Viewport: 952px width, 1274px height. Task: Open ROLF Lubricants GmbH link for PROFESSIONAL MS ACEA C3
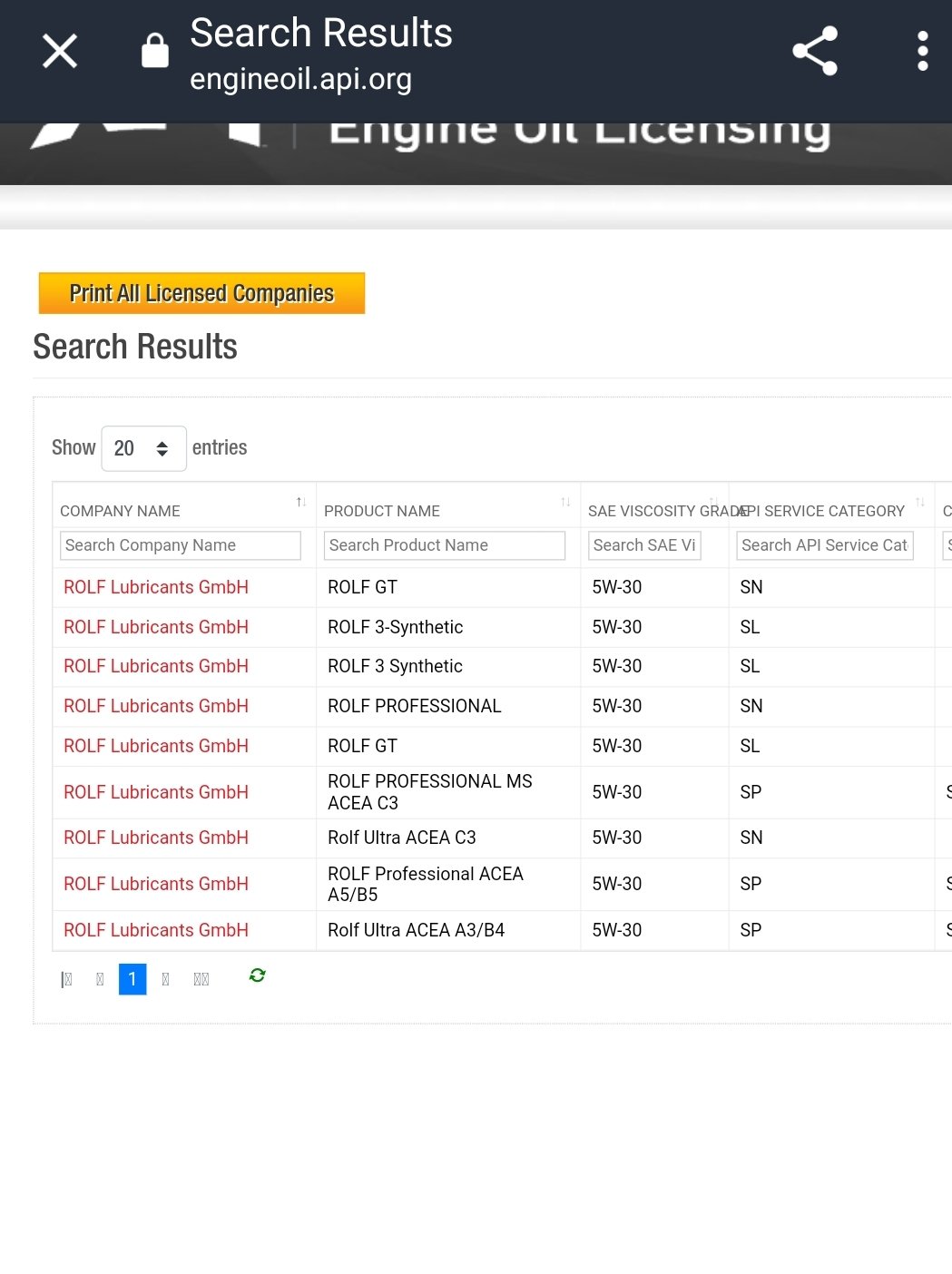pos(156,792)
